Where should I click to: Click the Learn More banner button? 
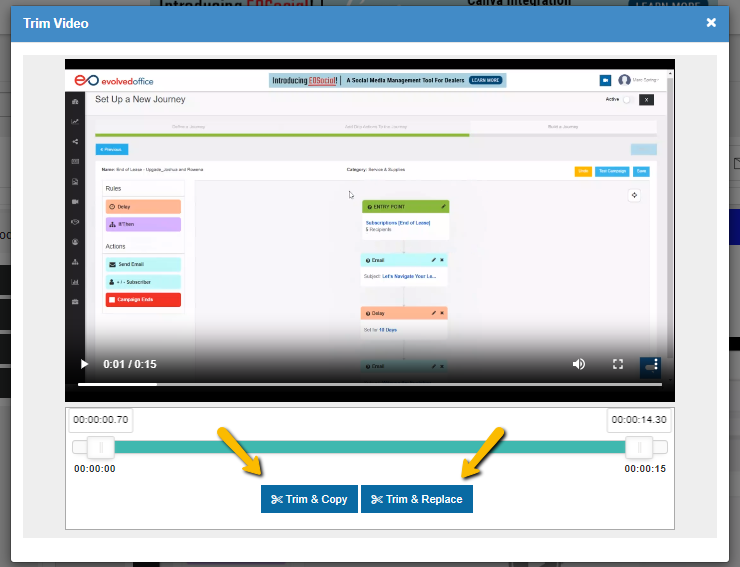(x=485, y=80)
